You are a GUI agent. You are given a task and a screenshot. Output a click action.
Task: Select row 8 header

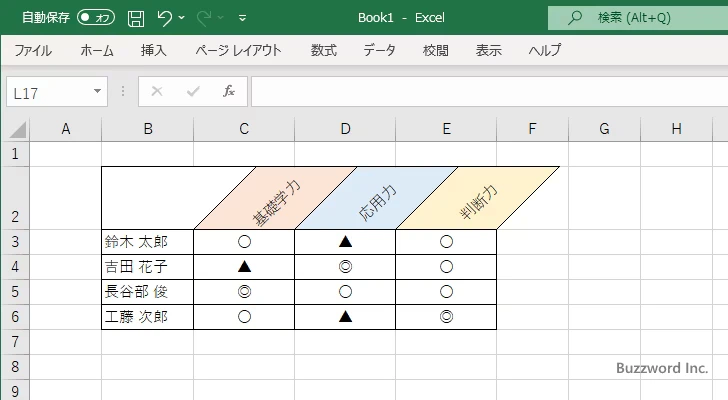pos(15,367)
